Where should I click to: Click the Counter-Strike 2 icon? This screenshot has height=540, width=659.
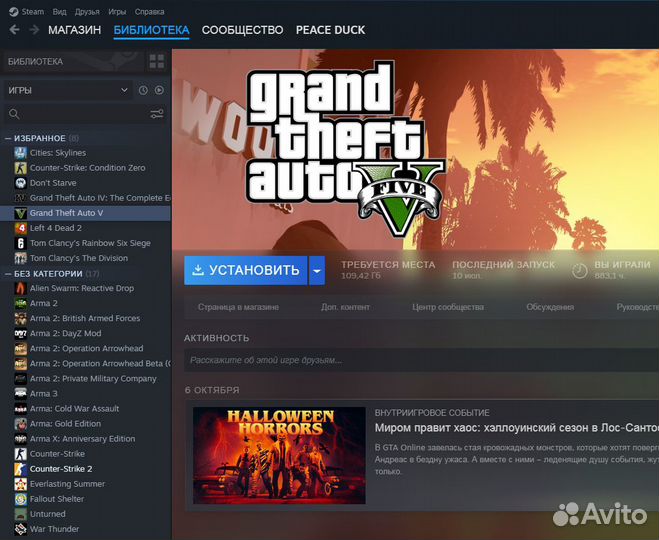20,469
